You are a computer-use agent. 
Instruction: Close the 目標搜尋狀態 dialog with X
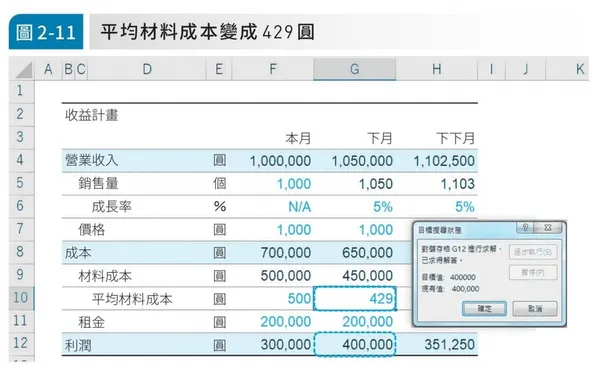click(548, 228)
